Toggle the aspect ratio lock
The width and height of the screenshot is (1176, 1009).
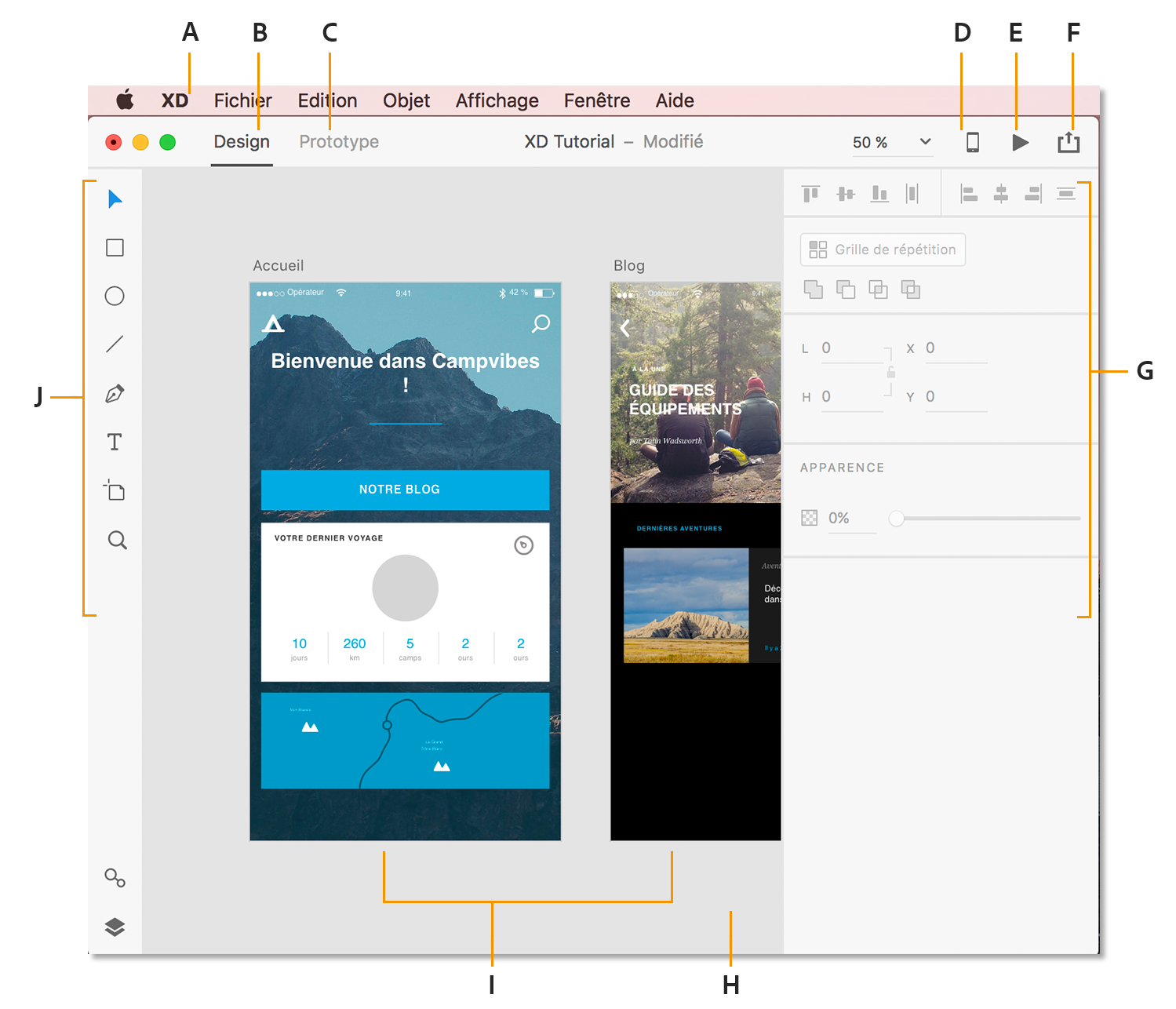coord(891,372)
